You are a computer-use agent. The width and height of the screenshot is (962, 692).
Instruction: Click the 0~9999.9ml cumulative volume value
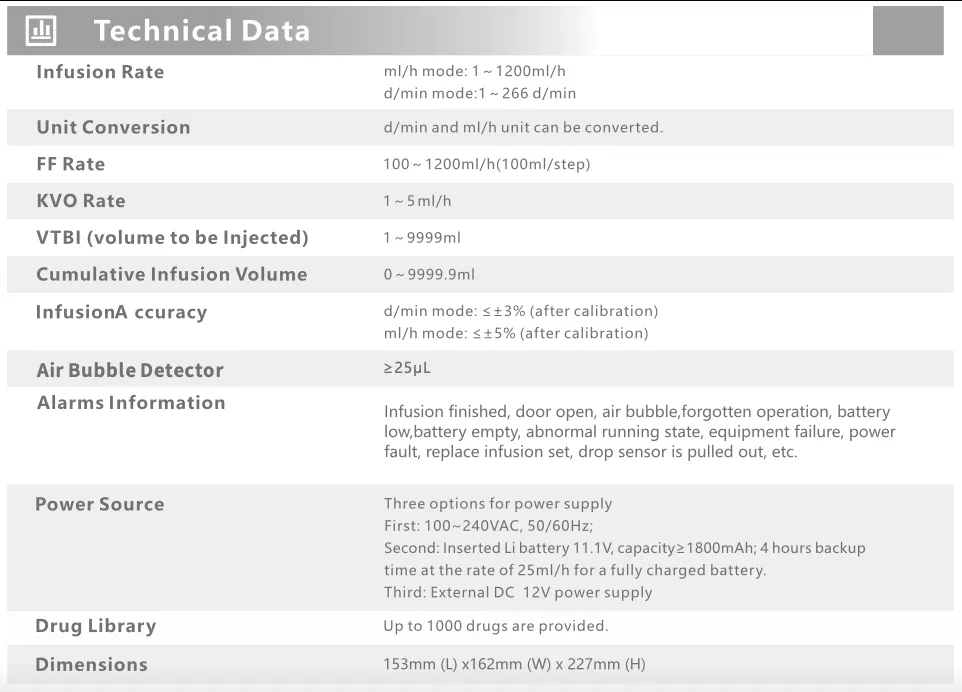(x=429, y=274)
